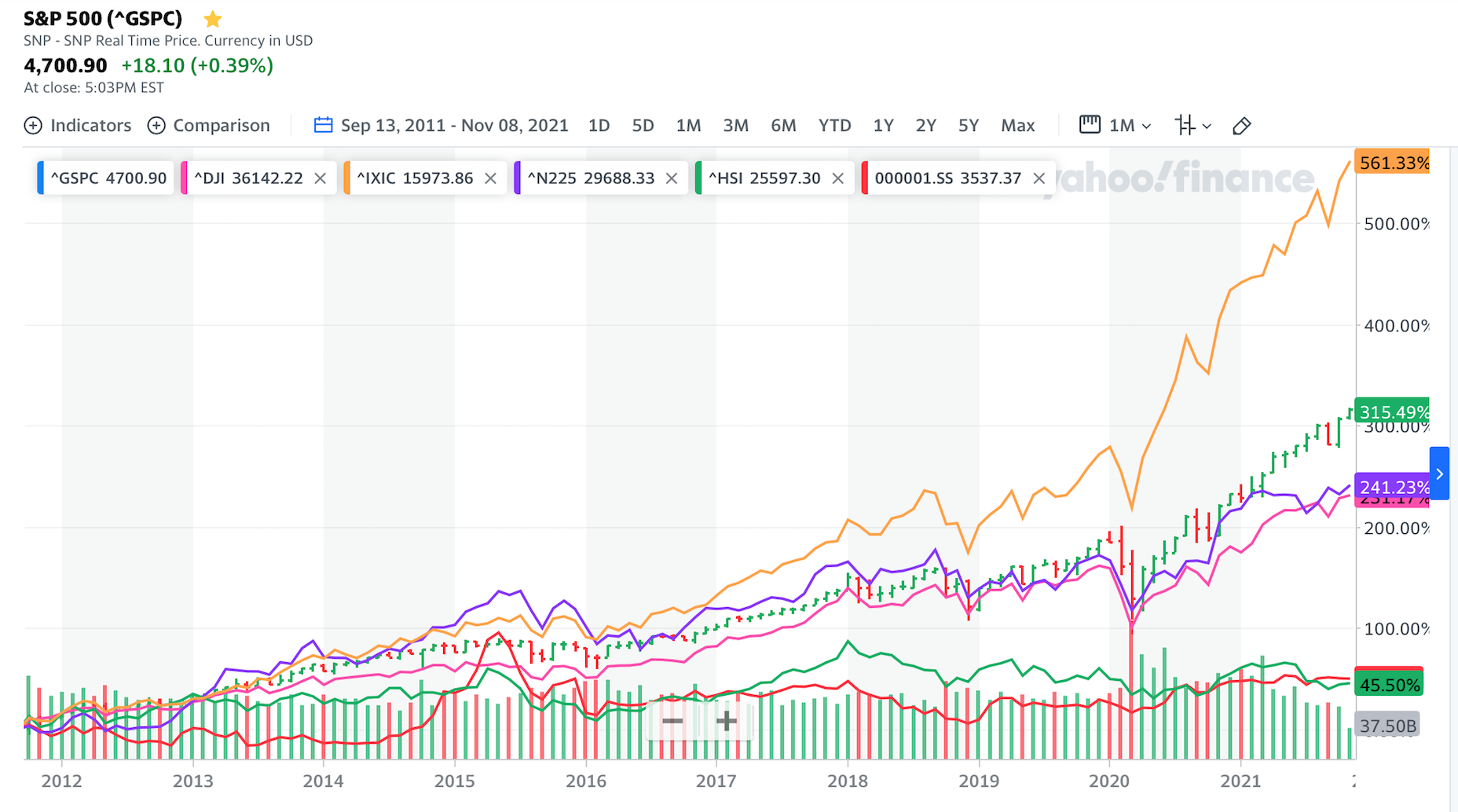The height and width of the screenshot is (812, 1458).
Task: Click the red 000001.SS color bar
Action: click(864, 178)
